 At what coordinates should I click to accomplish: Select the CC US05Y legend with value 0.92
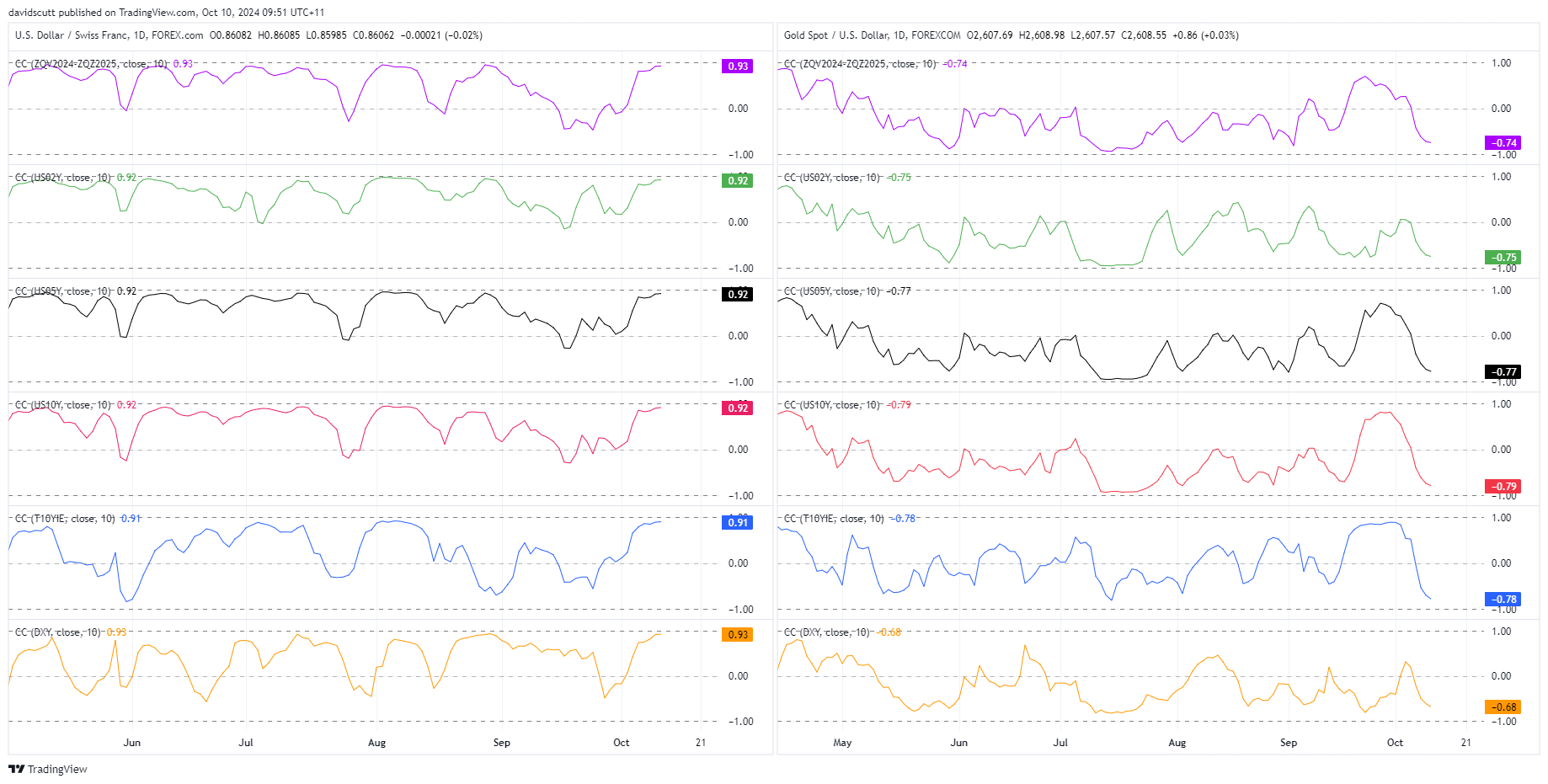point(76,291)
